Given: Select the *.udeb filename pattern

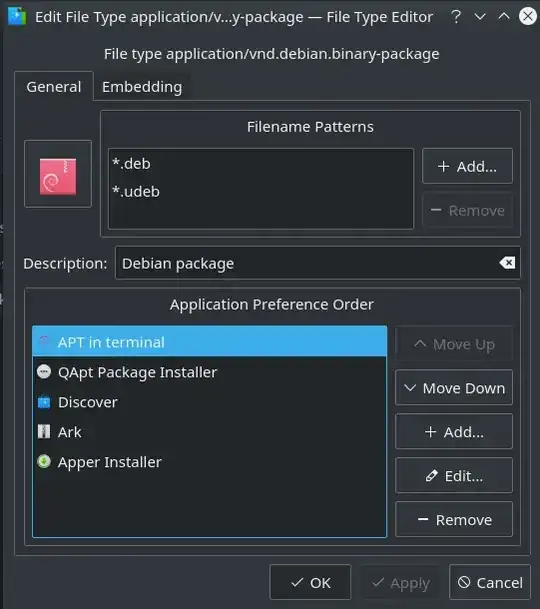Looking at the screenshot, I should [x=261, y=191].
